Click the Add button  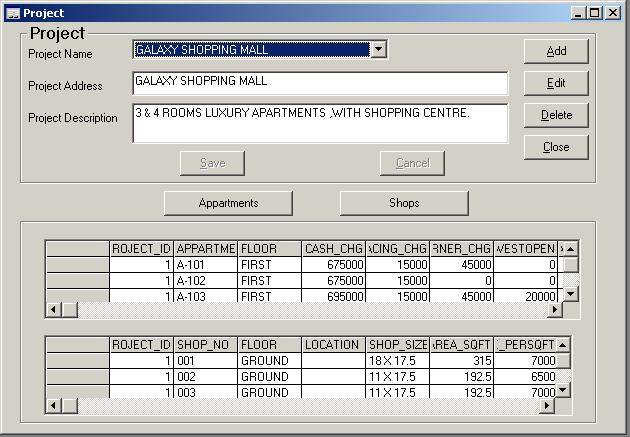point(556,51)
